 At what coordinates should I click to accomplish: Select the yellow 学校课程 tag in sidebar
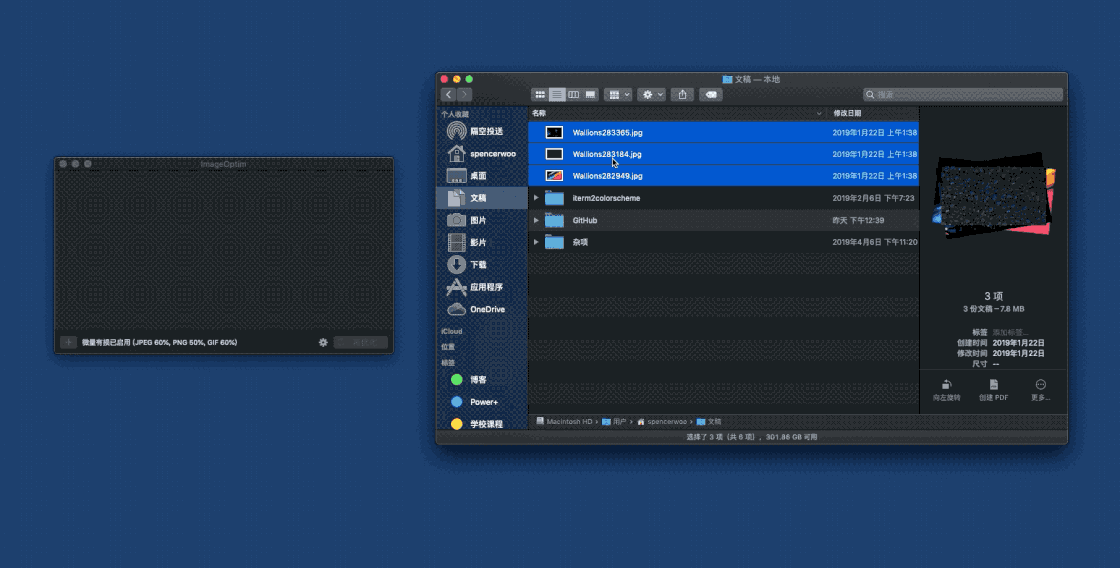pyautogui.click(x=481, y=424)
